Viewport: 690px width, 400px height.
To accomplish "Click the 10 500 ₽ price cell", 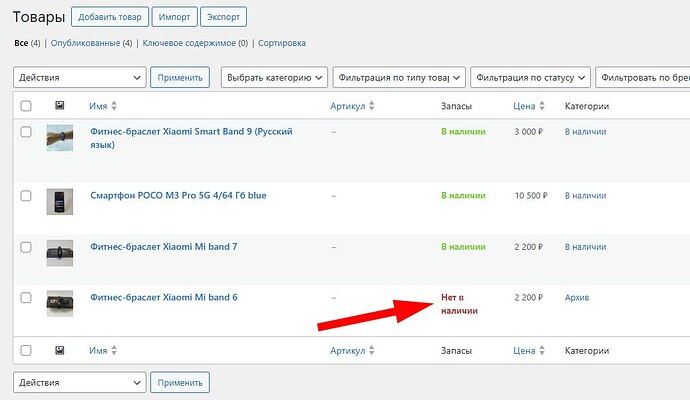I will tap(531, 195).
